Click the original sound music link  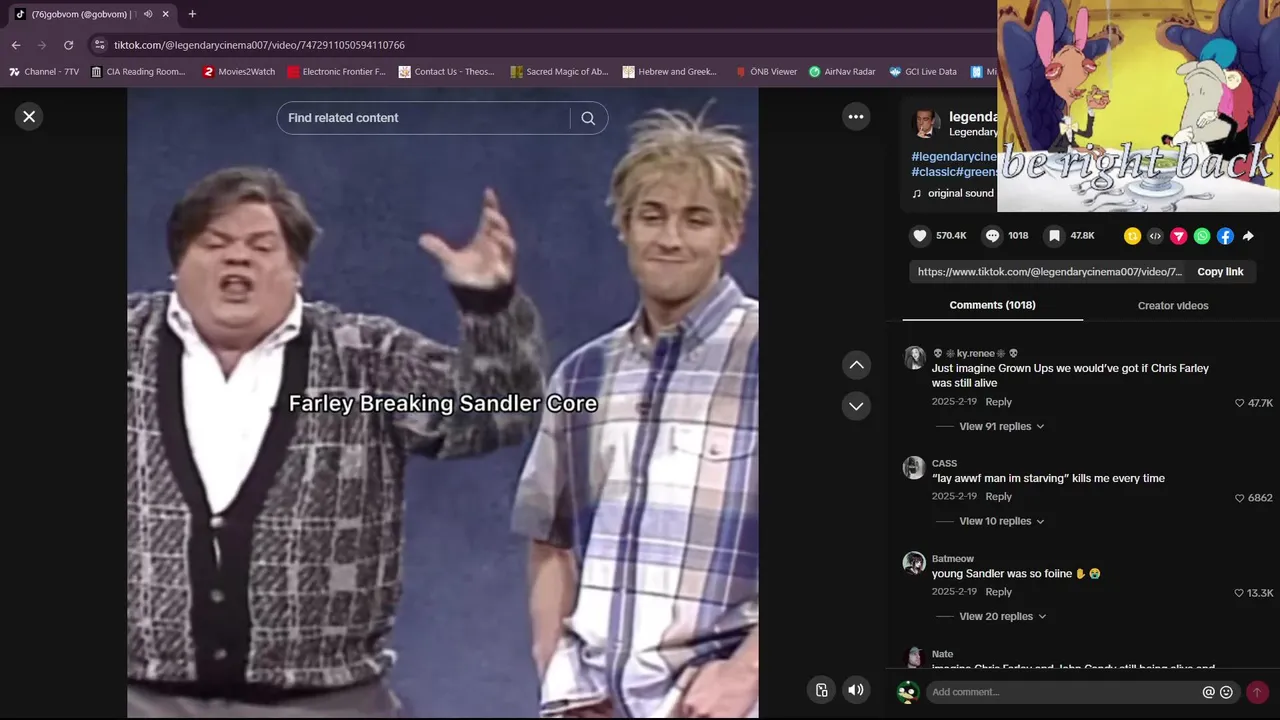(x=960, y=193)
